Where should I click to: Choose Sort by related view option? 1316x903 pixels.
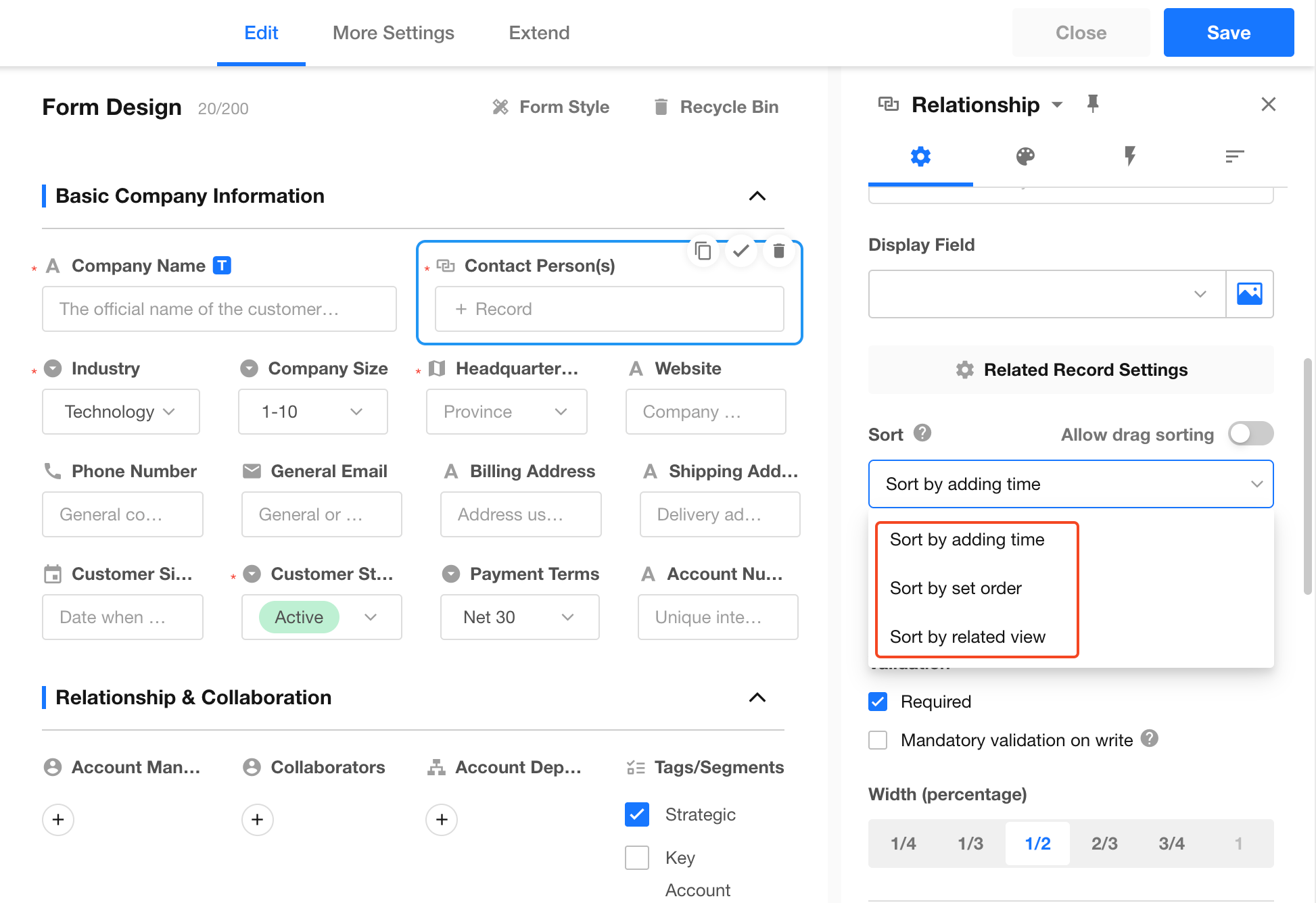tap(968, 637)
